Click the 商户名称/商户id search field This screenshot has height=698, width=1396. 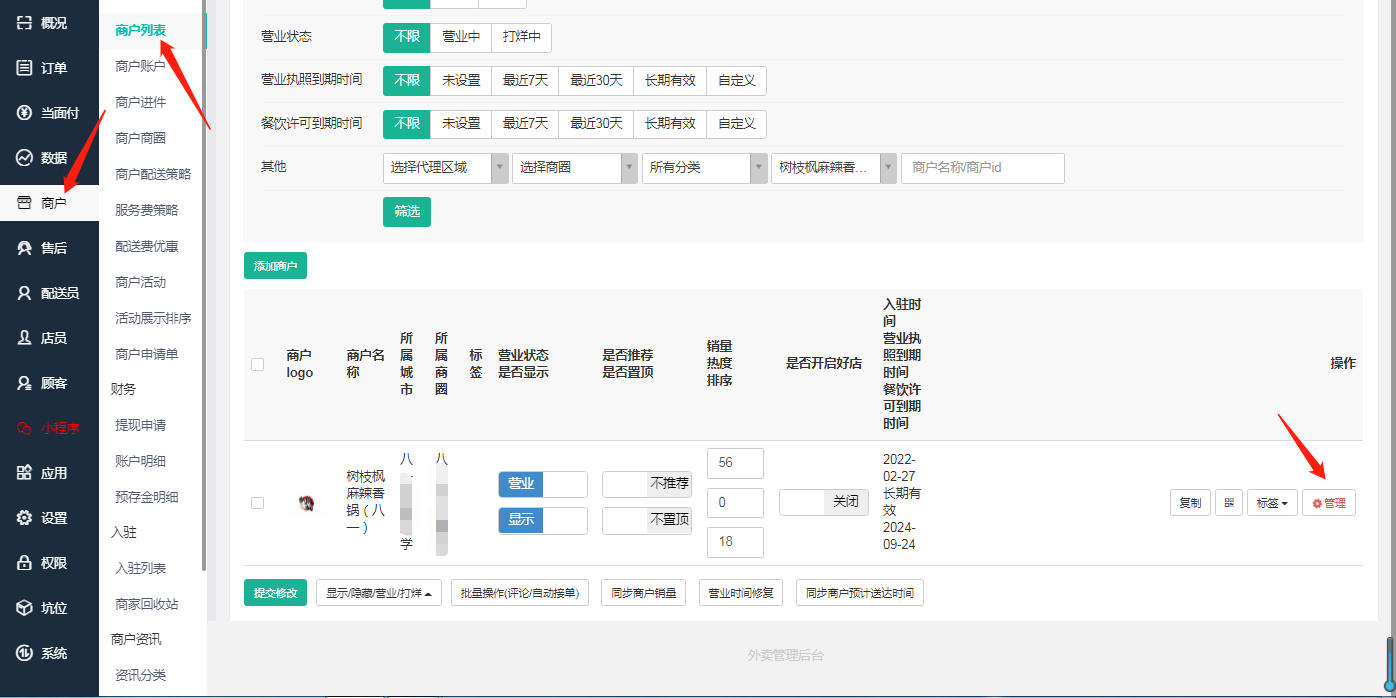point(982,168)
